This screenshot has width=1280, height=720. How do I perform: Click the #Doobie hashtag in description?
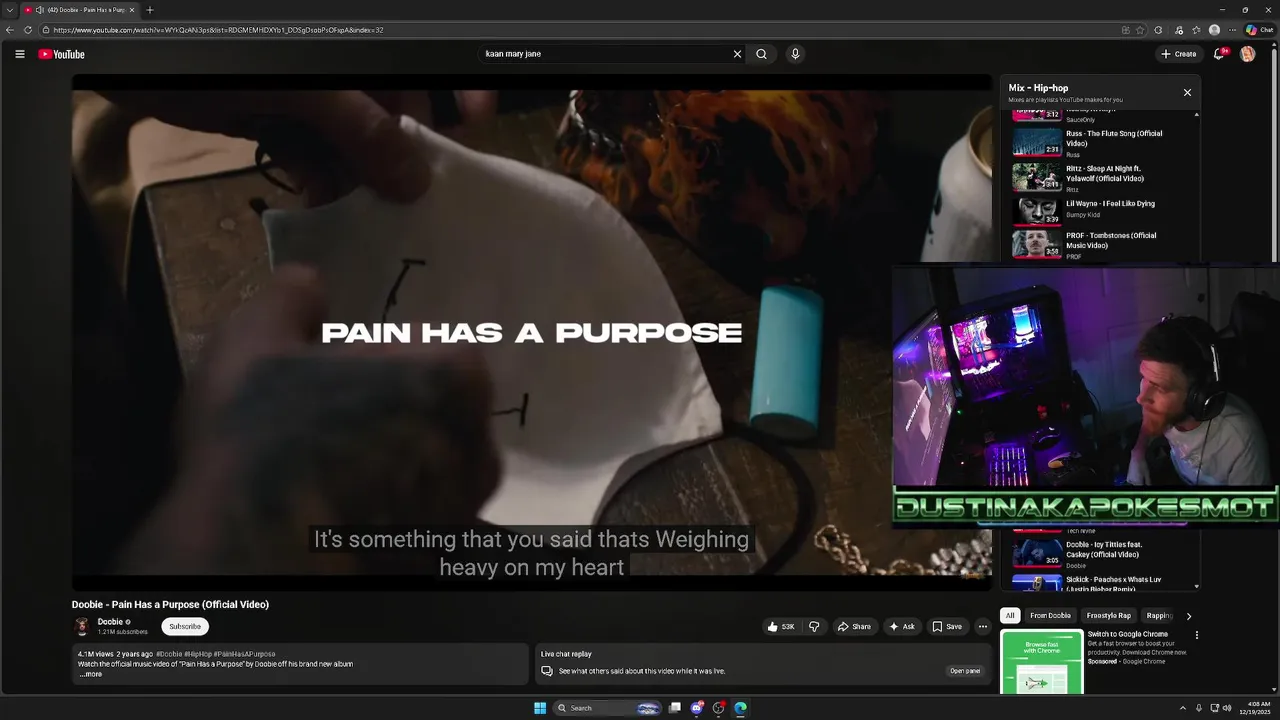tap(169, 654)
